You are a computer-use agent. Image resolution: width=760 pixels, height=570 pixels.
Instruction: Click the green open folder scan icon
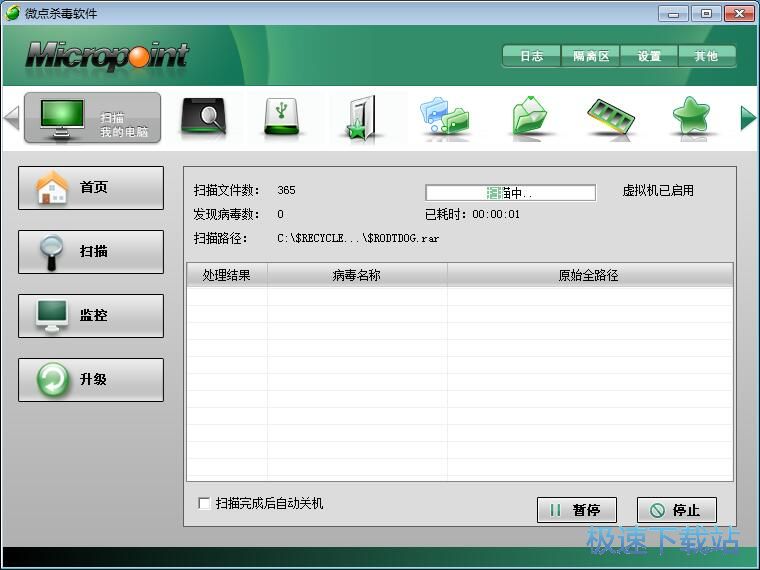(x=529, y=118)
